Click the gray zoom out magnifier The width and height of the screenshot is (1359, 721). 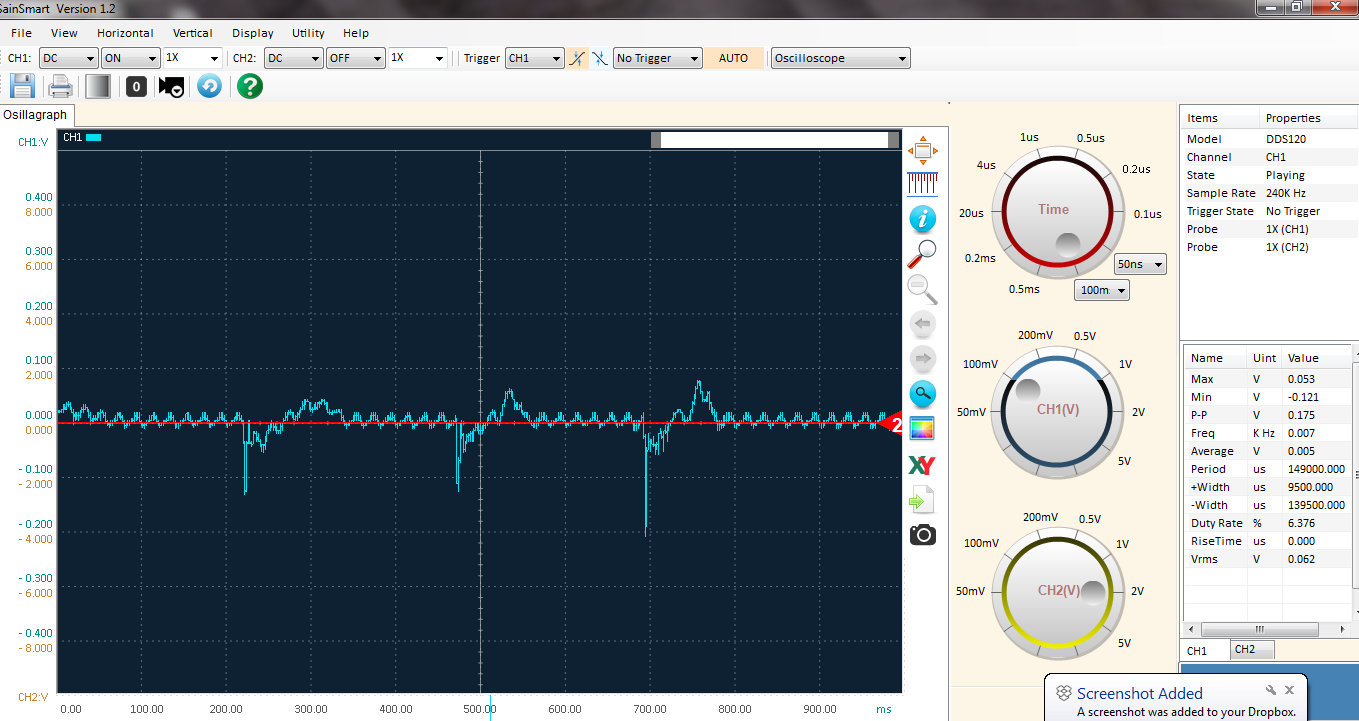click(x=922, y=289)
